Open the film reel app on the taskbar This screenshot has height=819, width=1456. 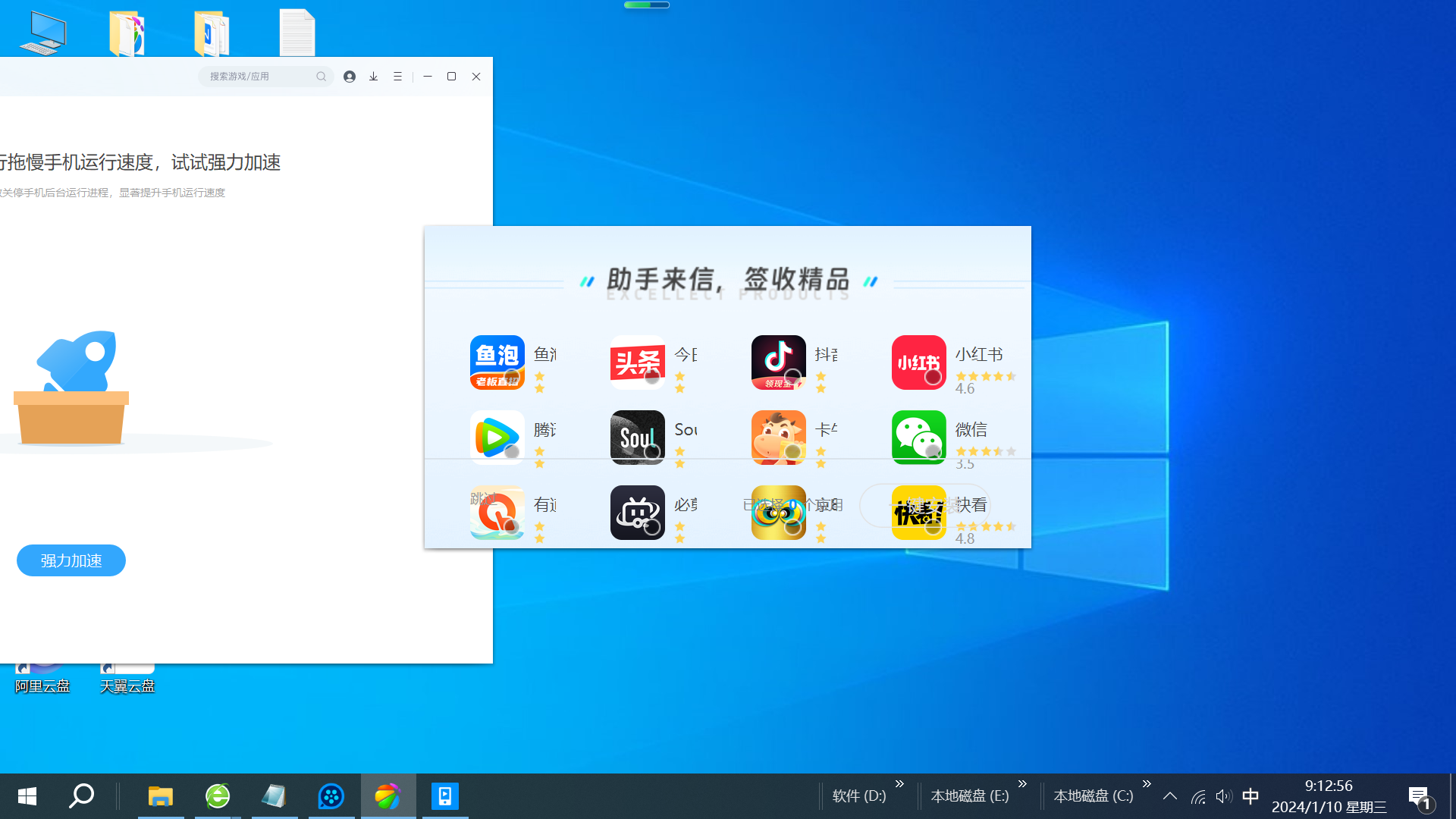coord(331,796)
